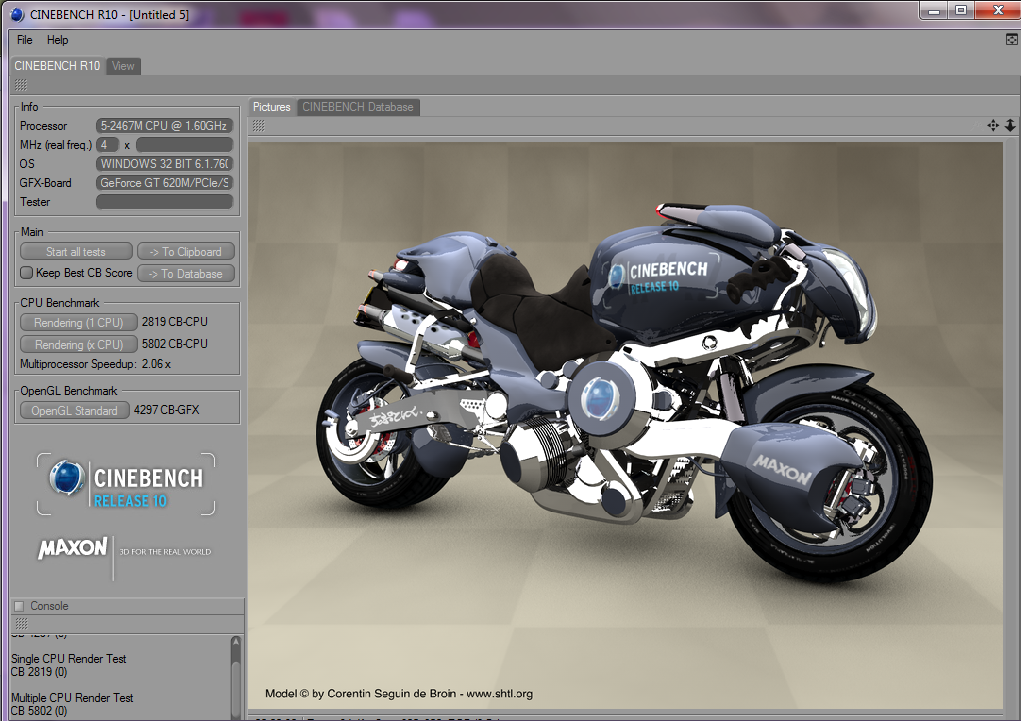The width and height of the screenshot is (1021, 721).
Task: Click the rendered motorcycle picture
Action: (625, 425)
